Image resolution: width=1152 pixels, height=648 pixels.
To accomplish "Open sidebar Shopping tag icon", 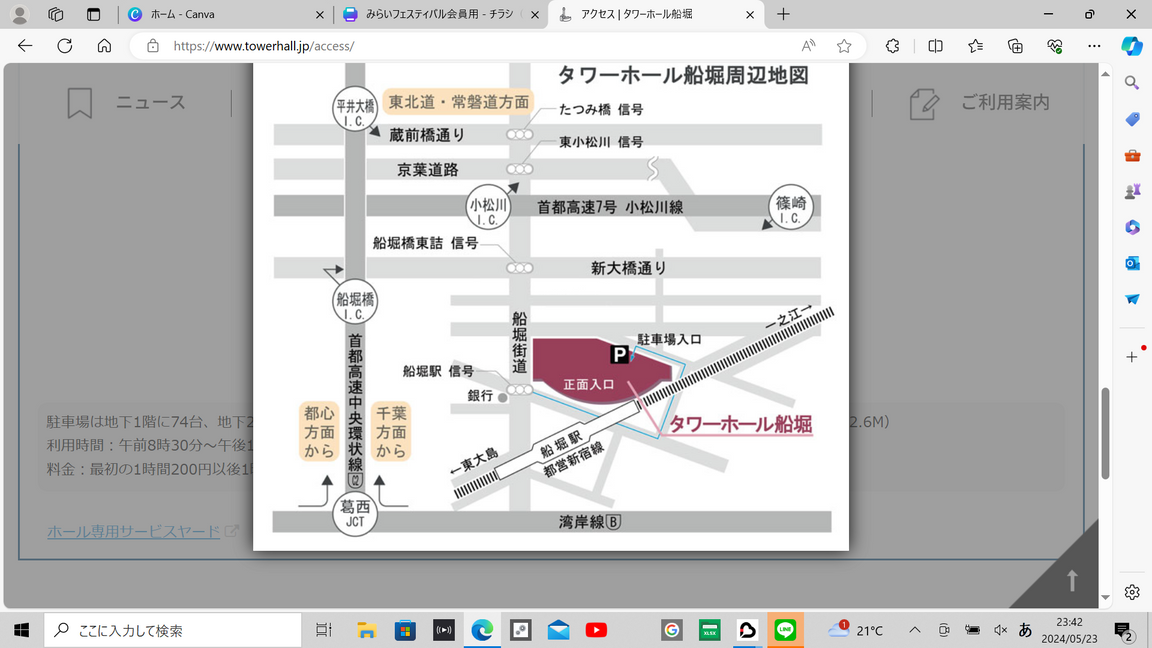I will click(x=1132, y=119).
